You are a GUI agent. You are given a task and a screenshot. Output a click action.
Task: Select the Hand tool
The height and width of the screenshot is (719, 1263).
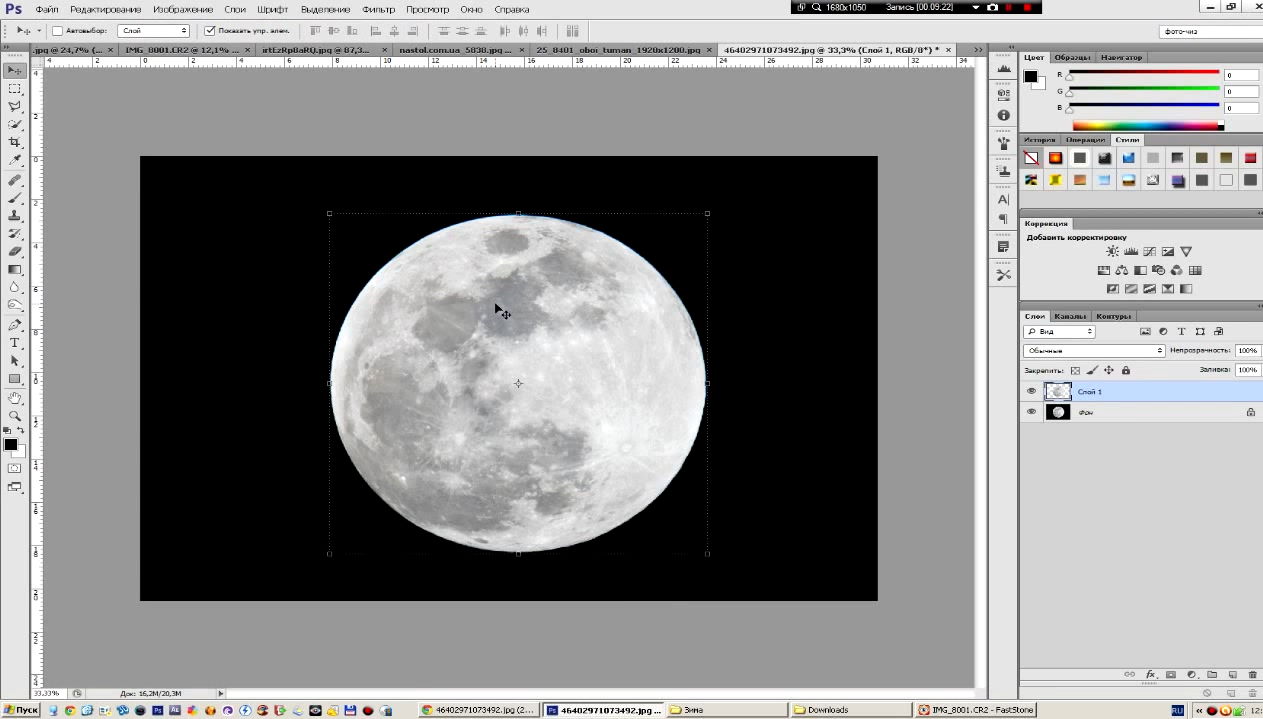[15, 397]
